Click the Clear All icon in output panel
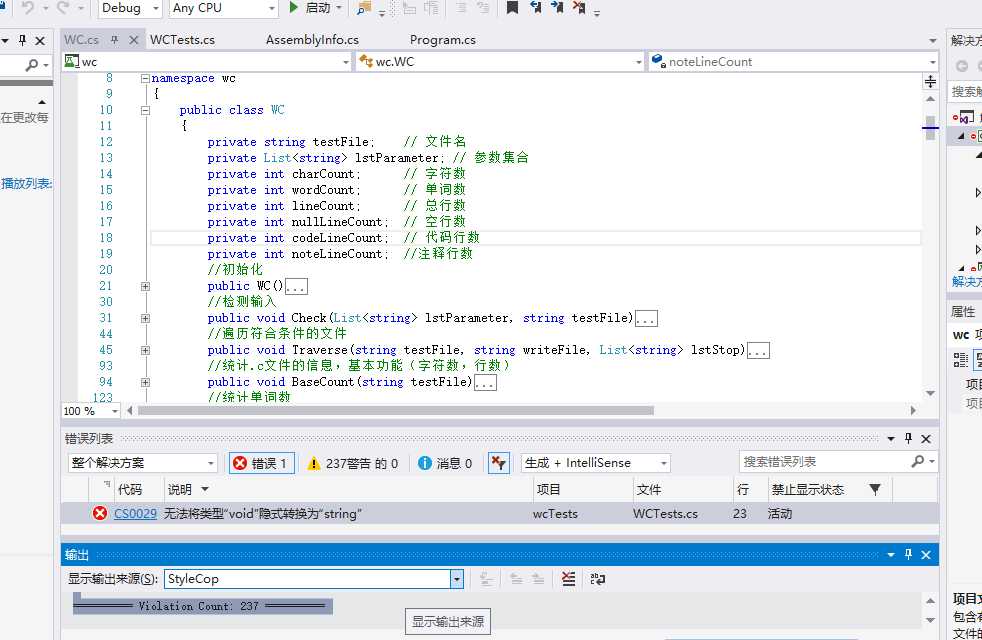This screenshot has height=640, width=982. (x=568, y=579)
